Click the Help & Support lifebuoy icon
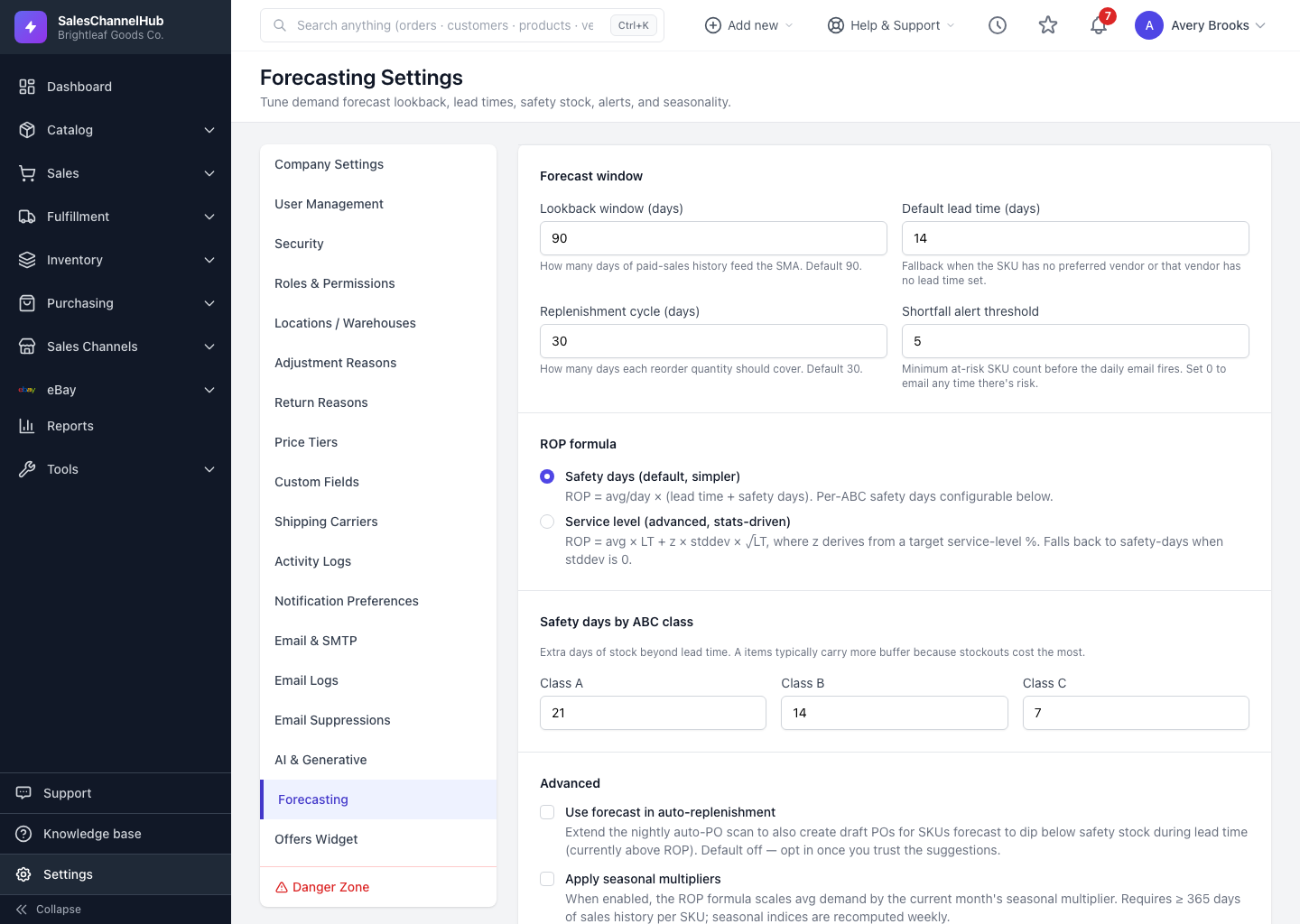 click(836, 25)
